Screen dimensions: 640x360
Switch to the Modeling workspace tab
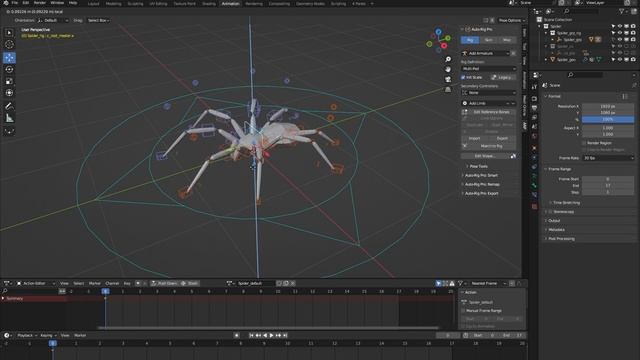tap(113, 4)
